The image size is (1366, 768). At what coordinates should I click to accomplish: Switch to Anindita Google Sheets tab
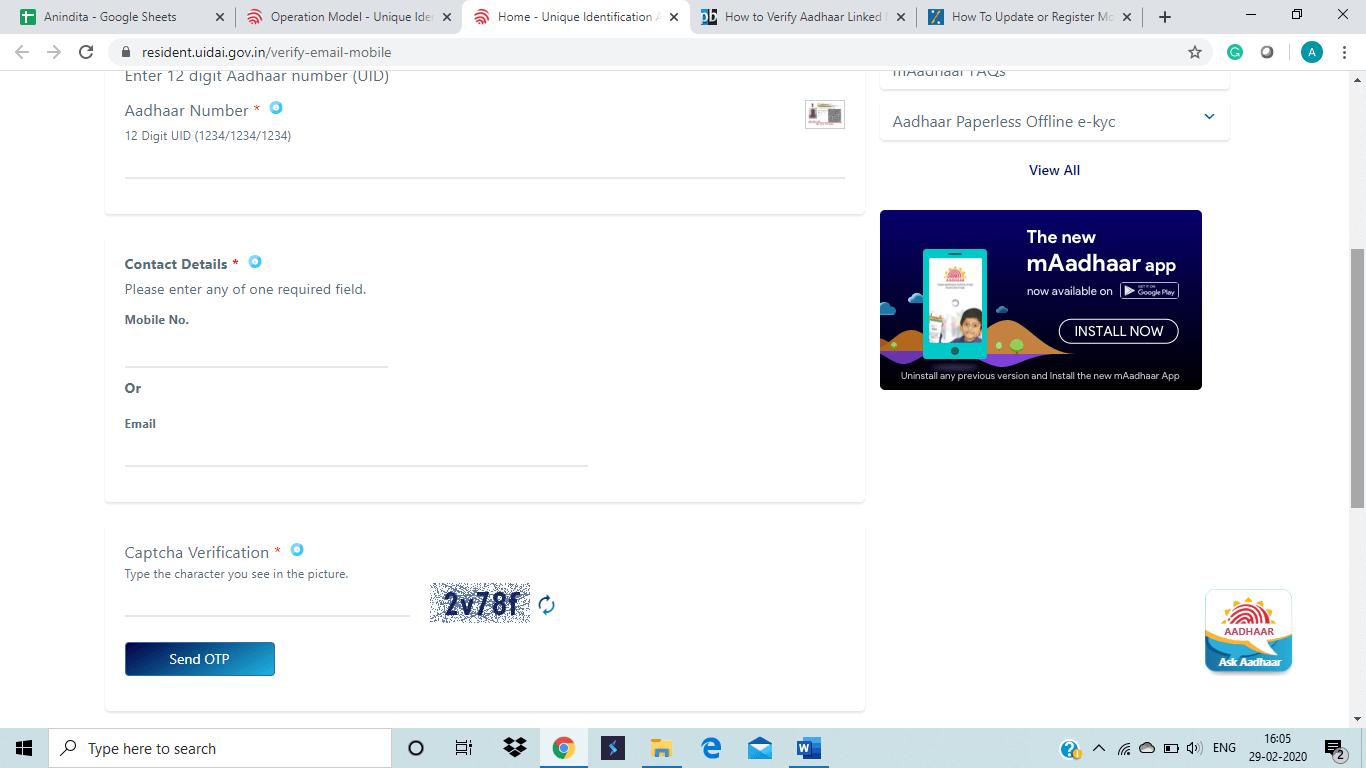(x=110, y=17)
